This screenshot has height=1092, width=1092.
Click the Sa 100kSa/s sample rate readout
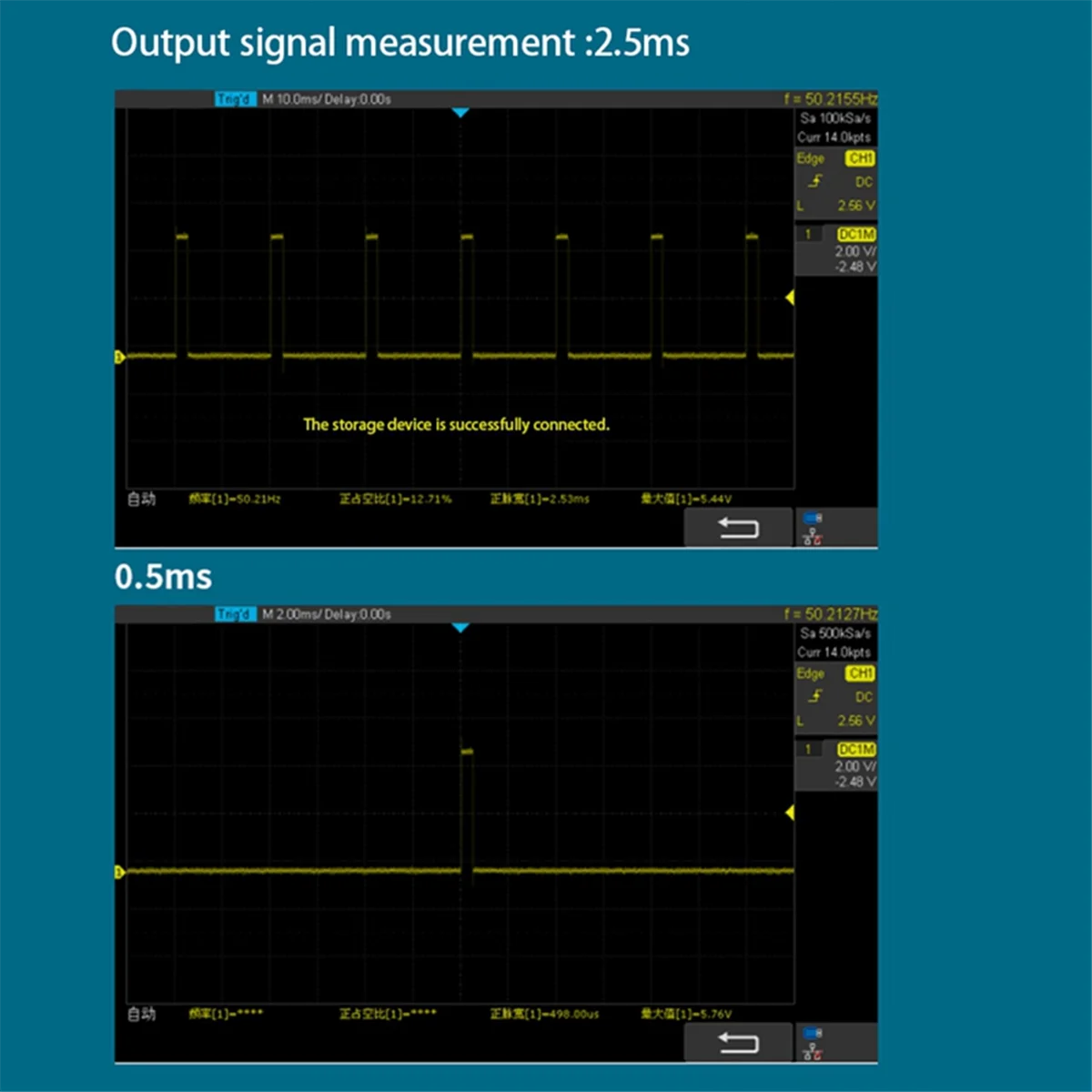835,118
